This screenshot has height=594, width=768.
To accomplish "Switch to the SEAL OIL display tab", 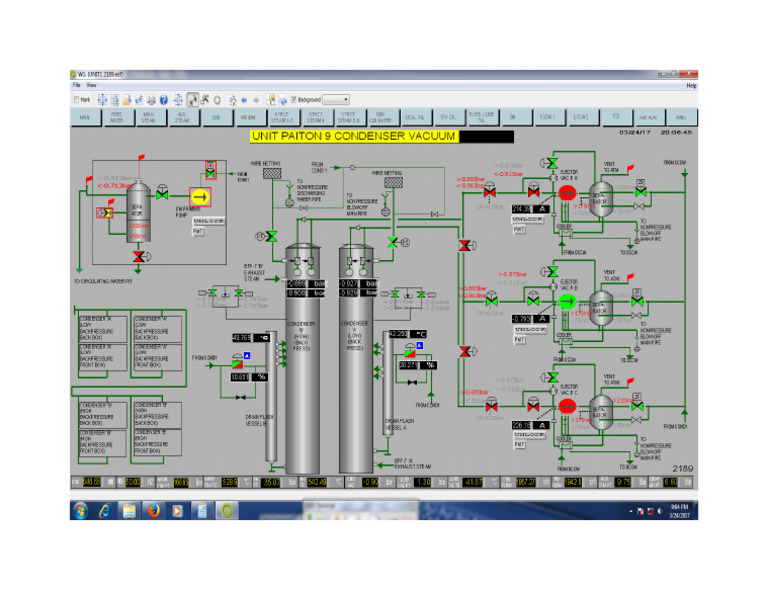I will [414, 118].
